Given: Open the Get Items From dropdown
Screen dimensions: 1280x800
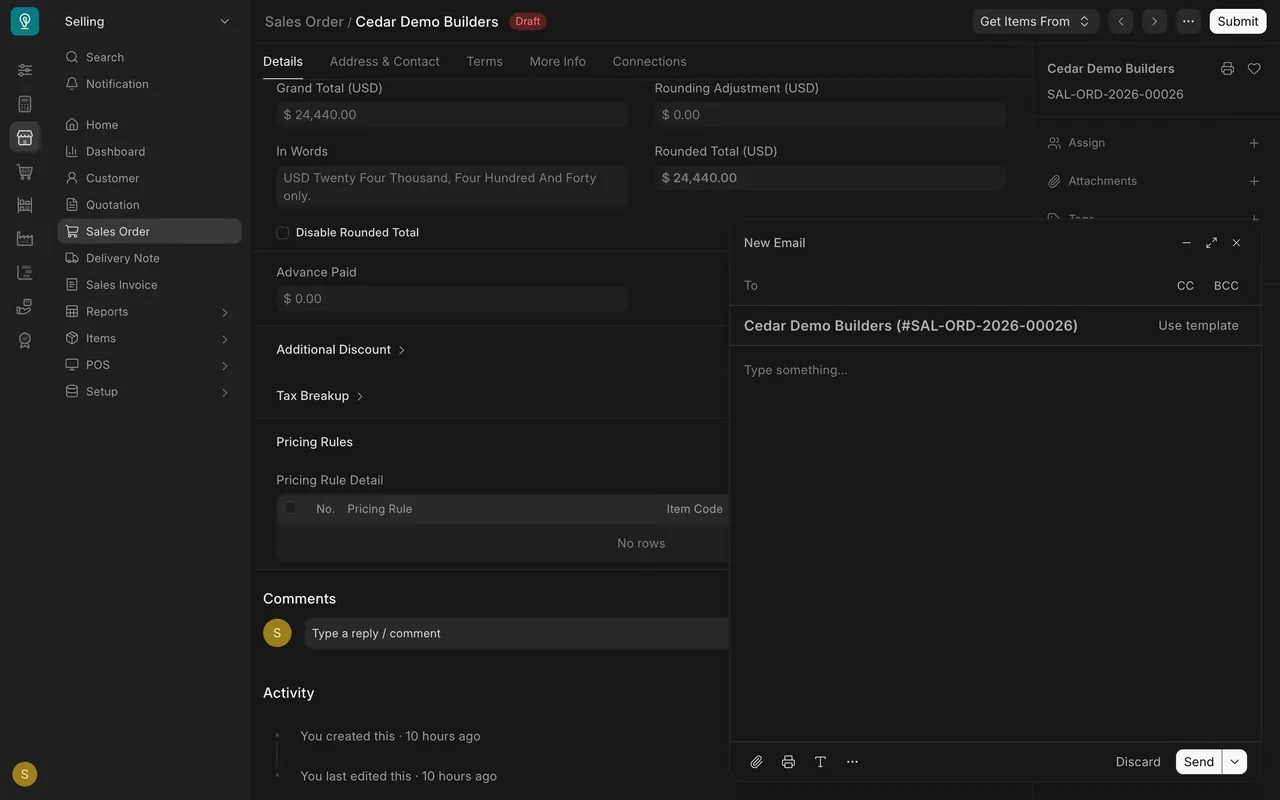Looking at the screenshot, I should point(1035,21).
